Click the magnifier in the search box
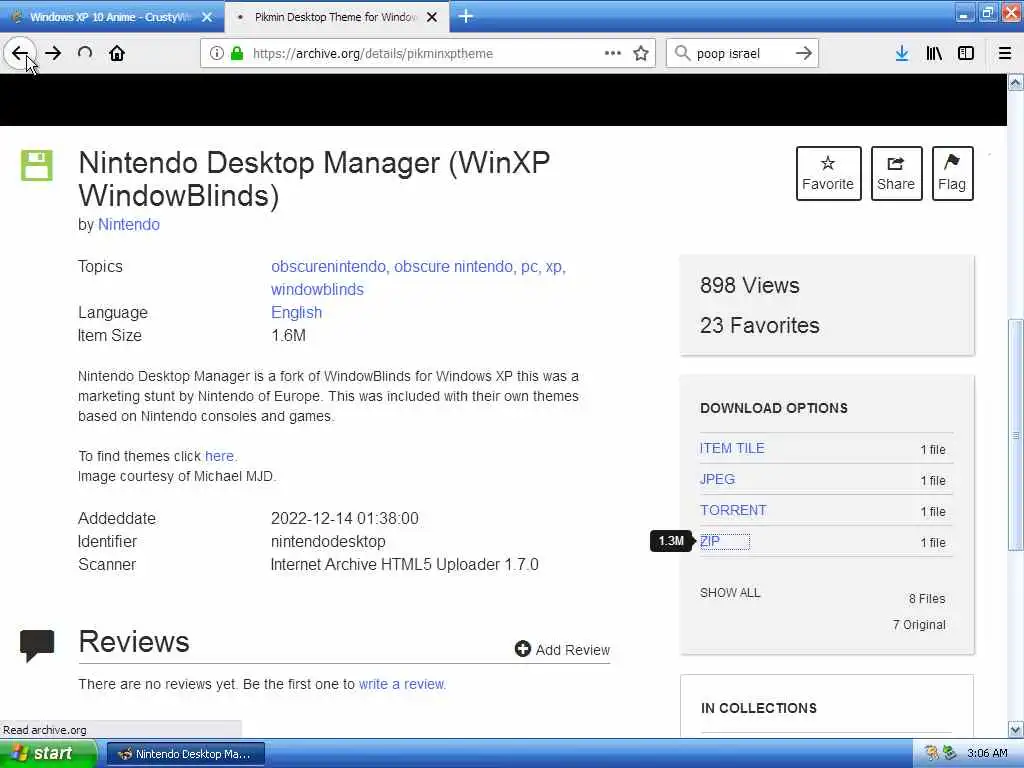Viewport: 1024px width, 768px height. tap(682, 53)
